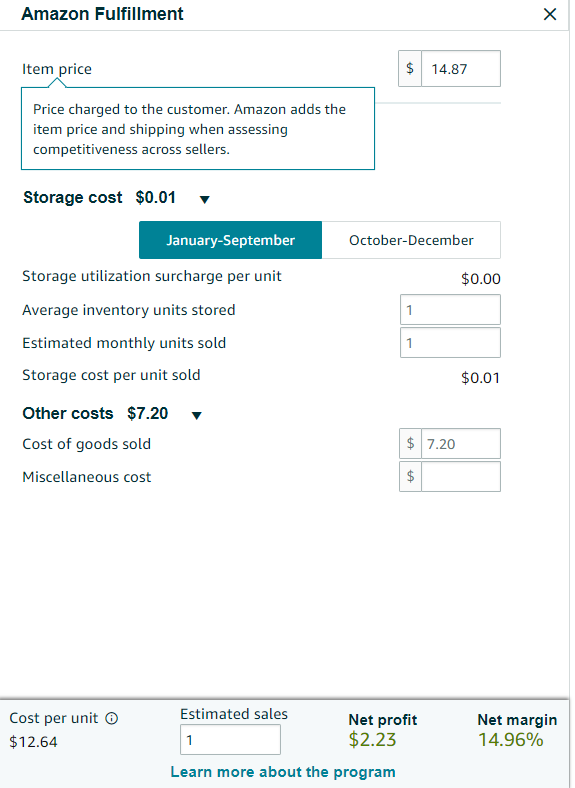Screen dimensions: 575x788
Task: Edit the Estimated sales field
Action: click(230, 740)
